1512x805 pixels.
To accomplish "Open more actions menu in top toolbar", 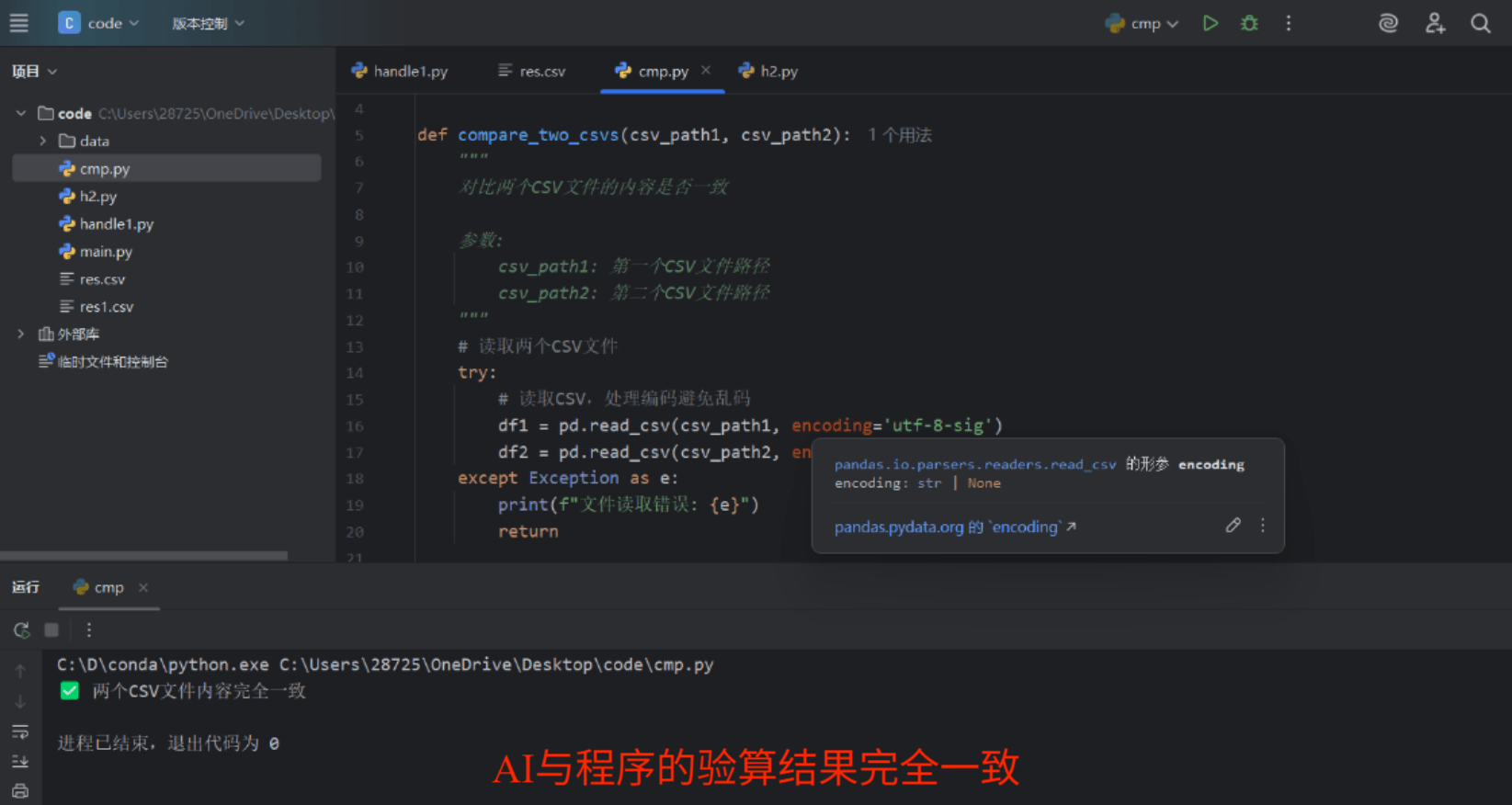I will pos(1289,23).
